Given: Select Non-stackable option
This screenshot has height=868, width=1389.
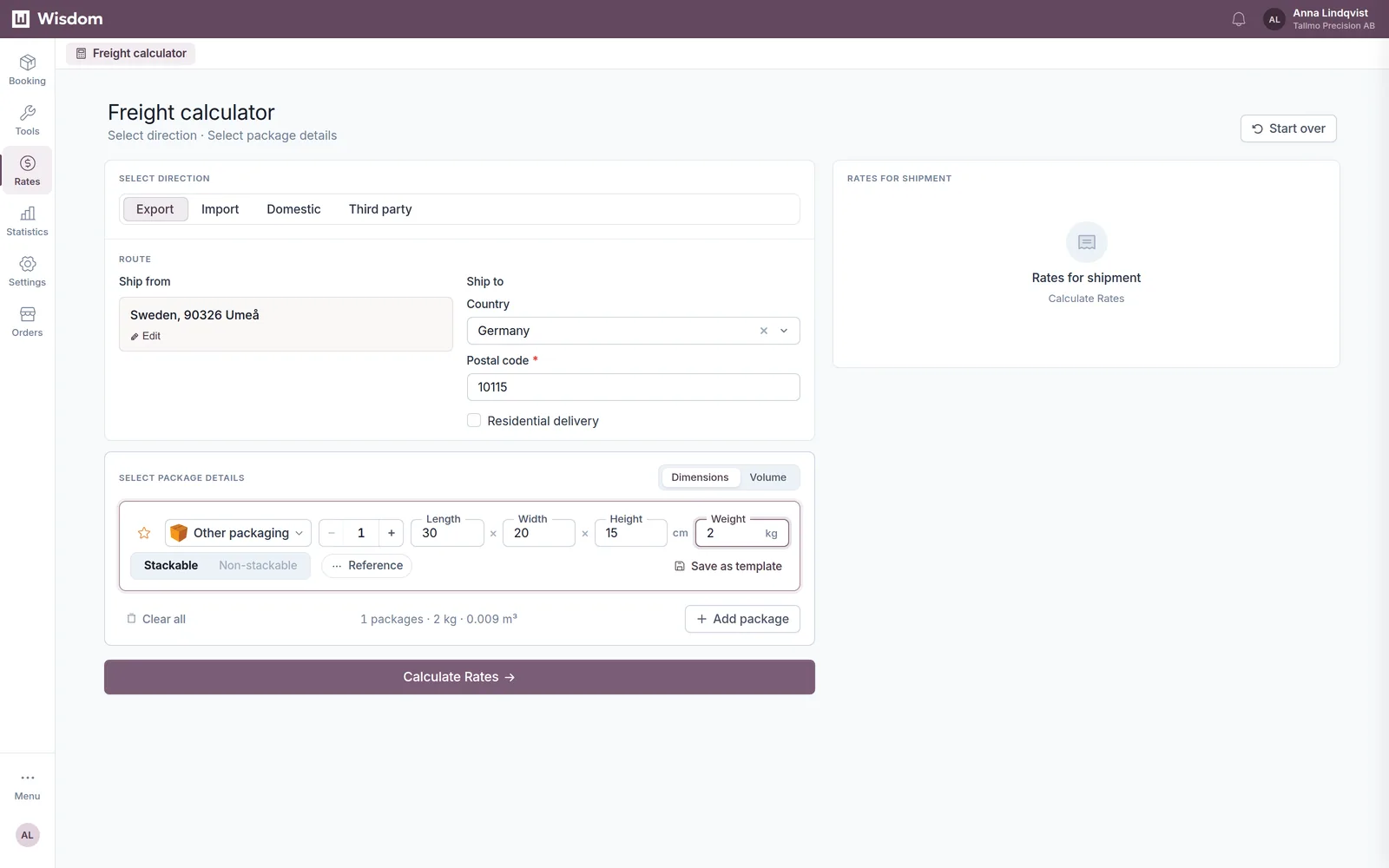Looking at the screenshot, I should click(x=258, y=565).
